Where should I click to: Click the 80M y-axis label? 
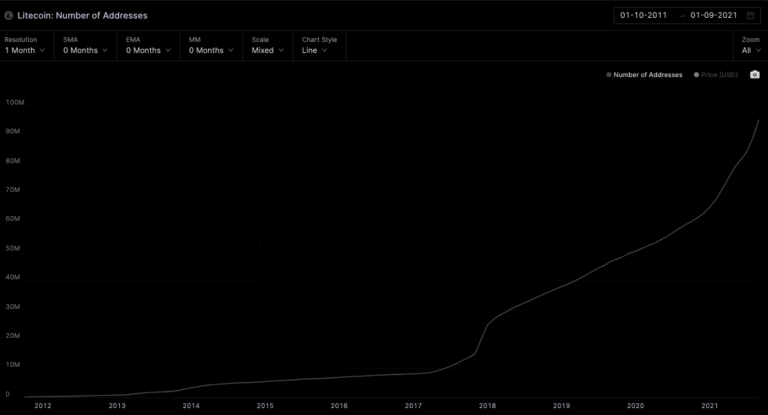click(x=13, y=161)
